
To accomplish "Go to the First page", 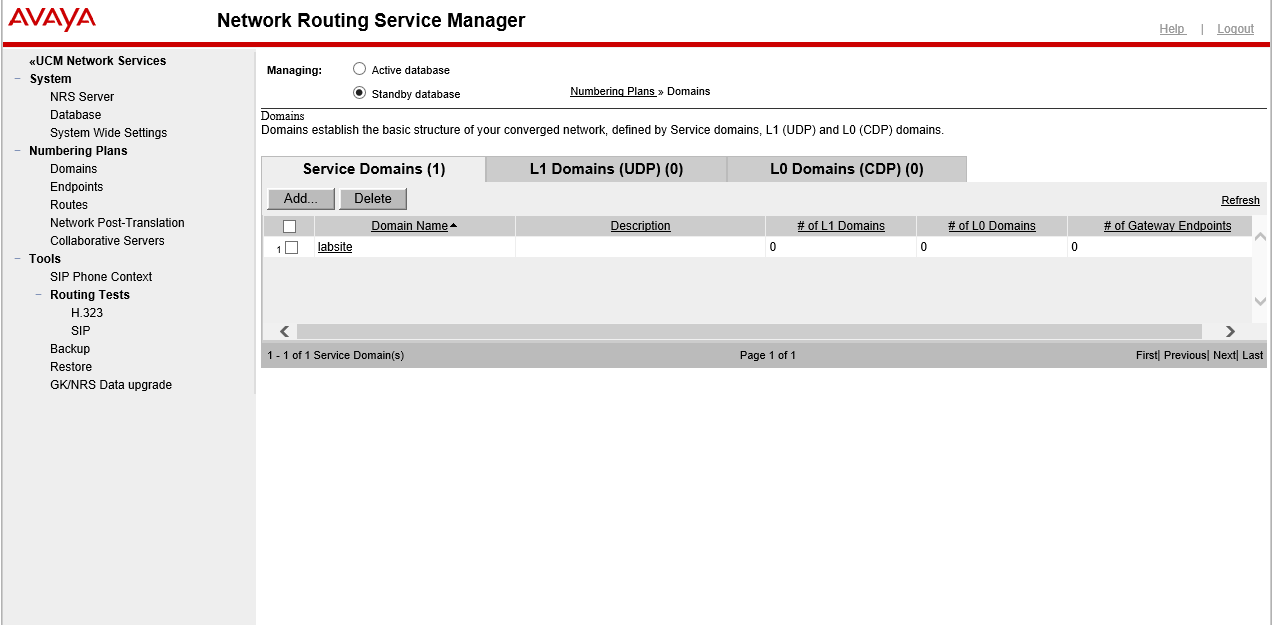I will (1146, 355).
